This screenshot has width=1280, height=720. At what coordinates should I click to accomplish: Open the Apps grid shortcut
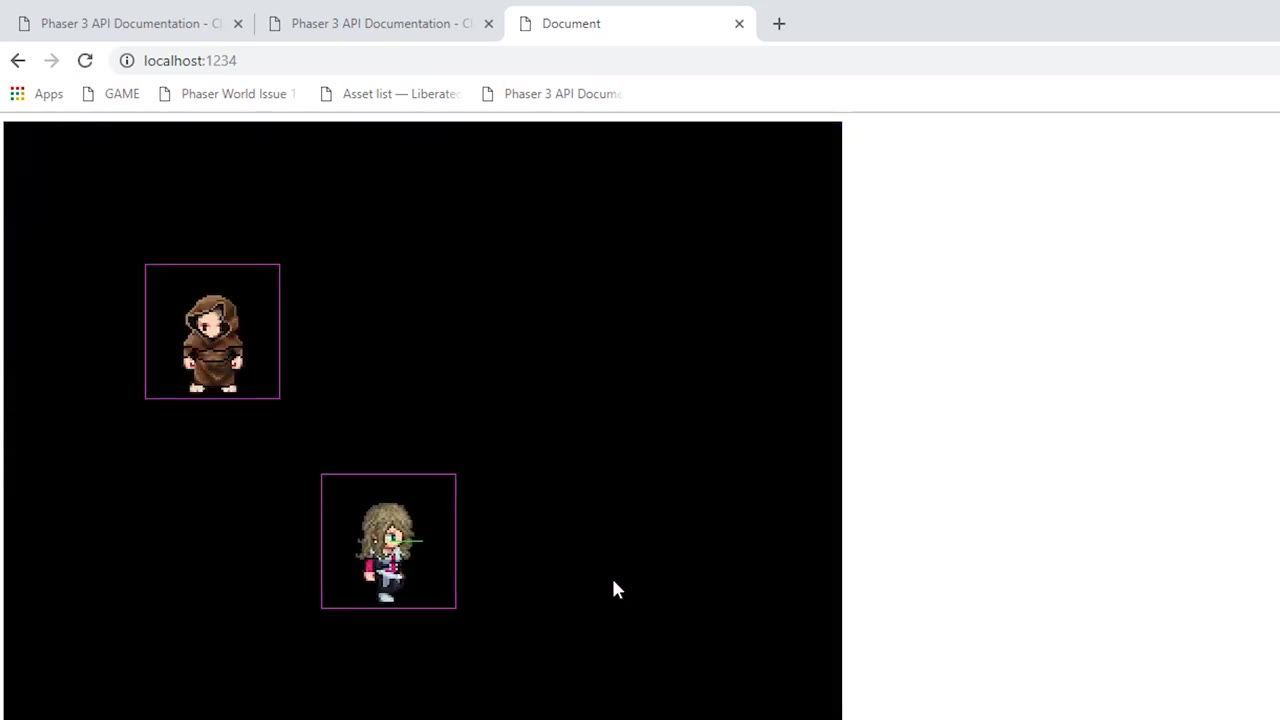(37, 94)
